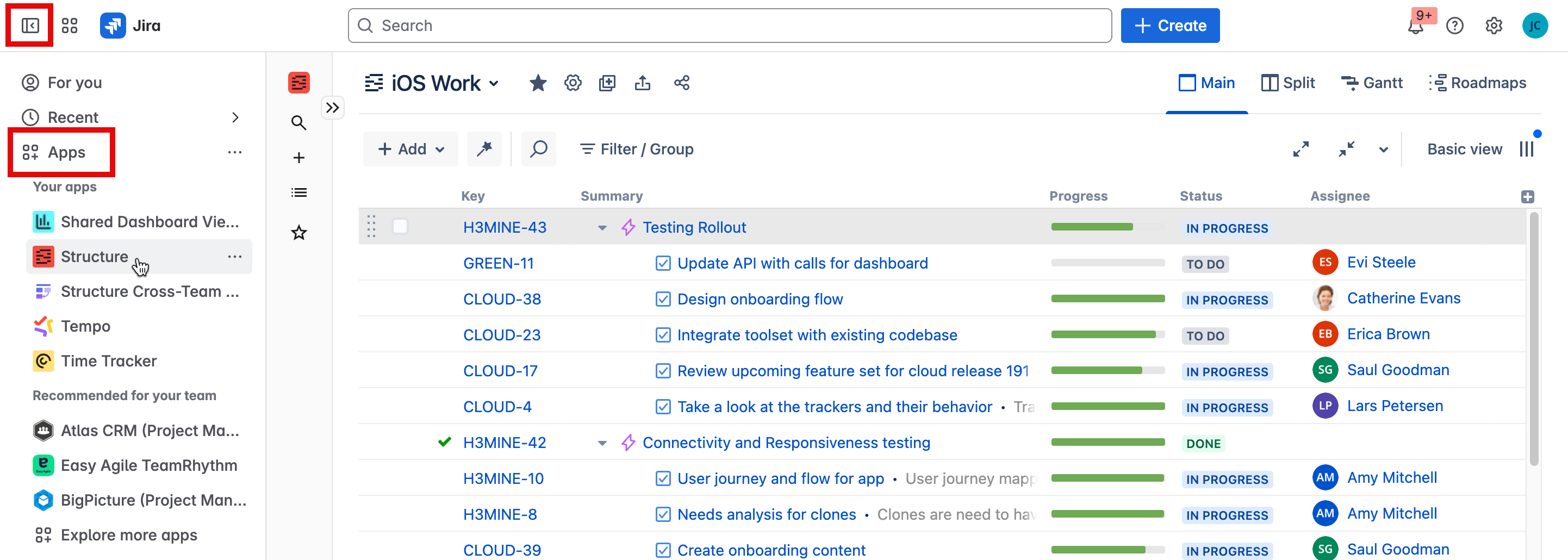Star the iOS Work structure as favorite
Screen dimensions: 1568x560
point(538,83)
